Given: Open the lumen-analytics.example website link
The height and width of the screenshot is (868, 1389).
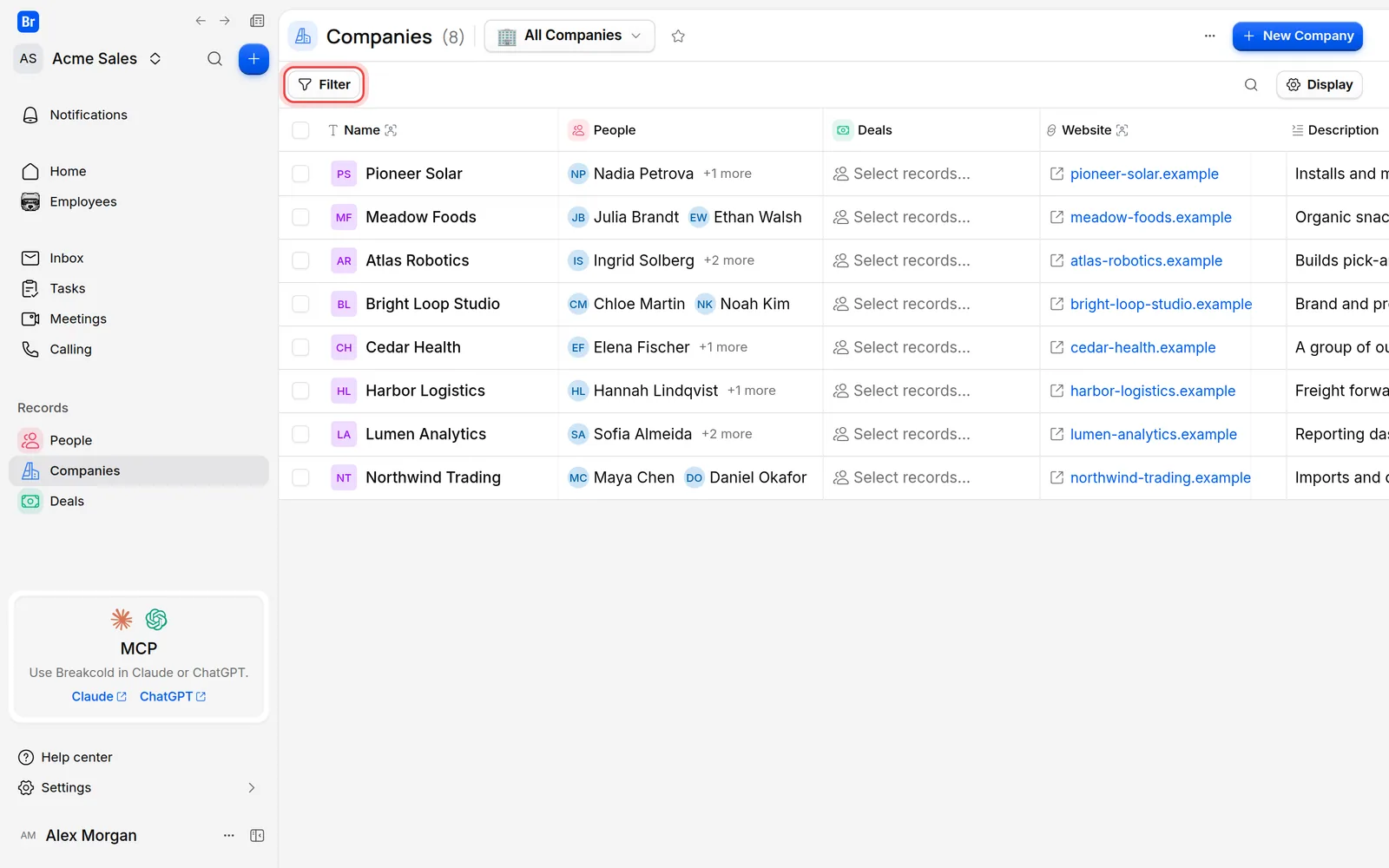Looking at the screenshot, I should point(1154,434).
